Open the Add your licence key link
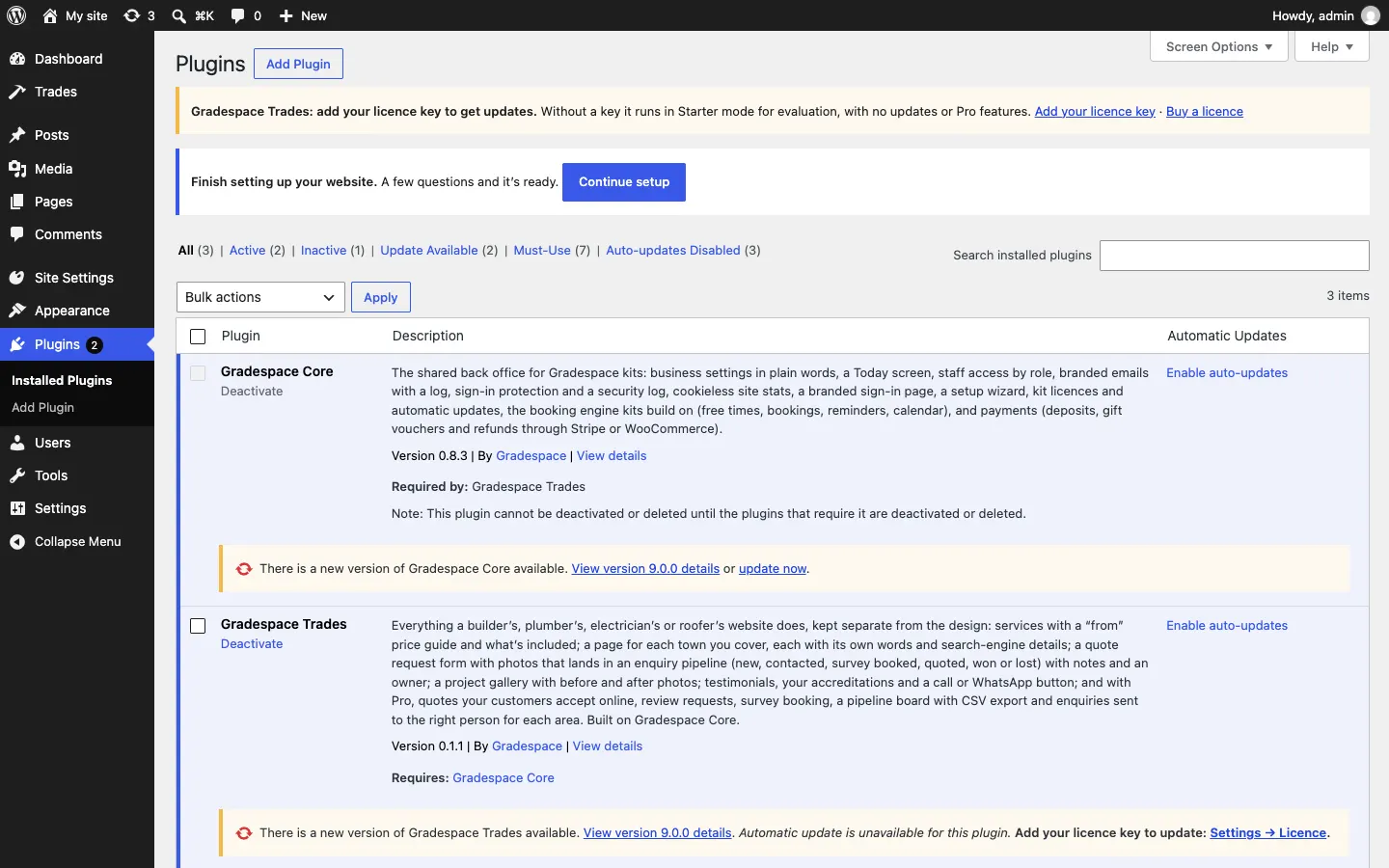The width and height of the screenshot is (1389, 868). point(1095,112)
